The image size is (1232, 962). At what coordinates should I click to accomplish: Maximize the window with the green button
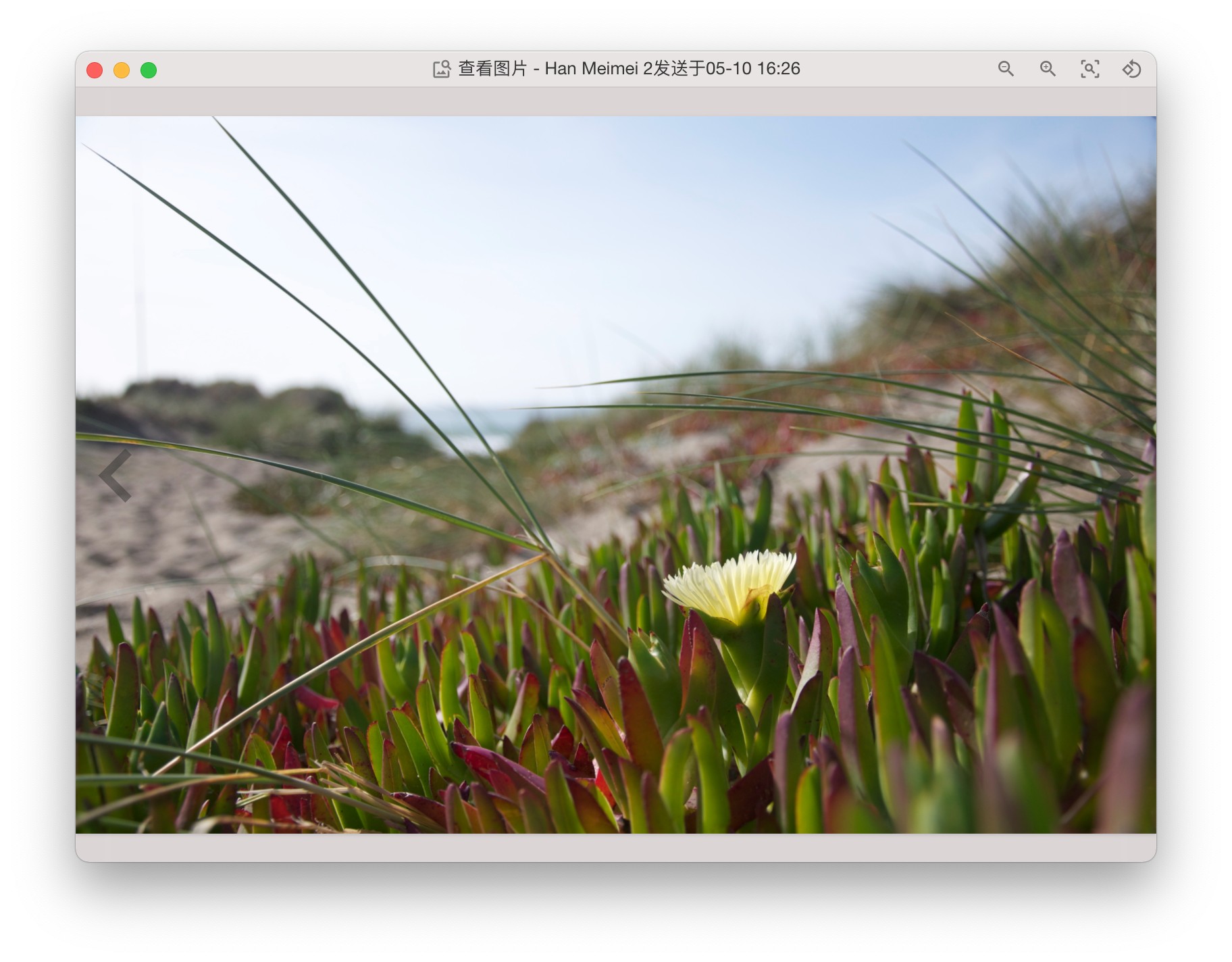tap(149, 70)
